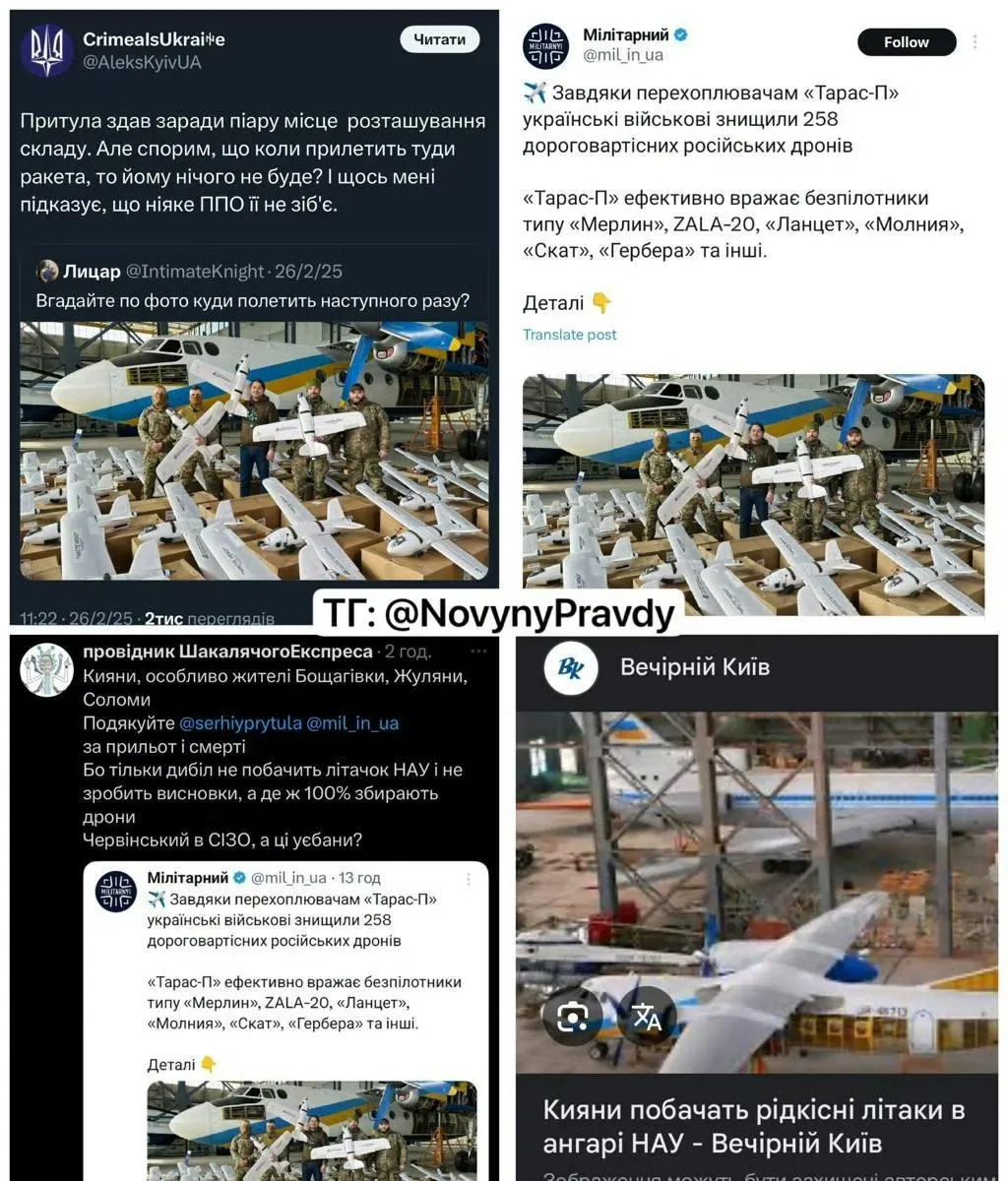
Task: Open the Мілітарний post drone photo
Action: (753, 495)
